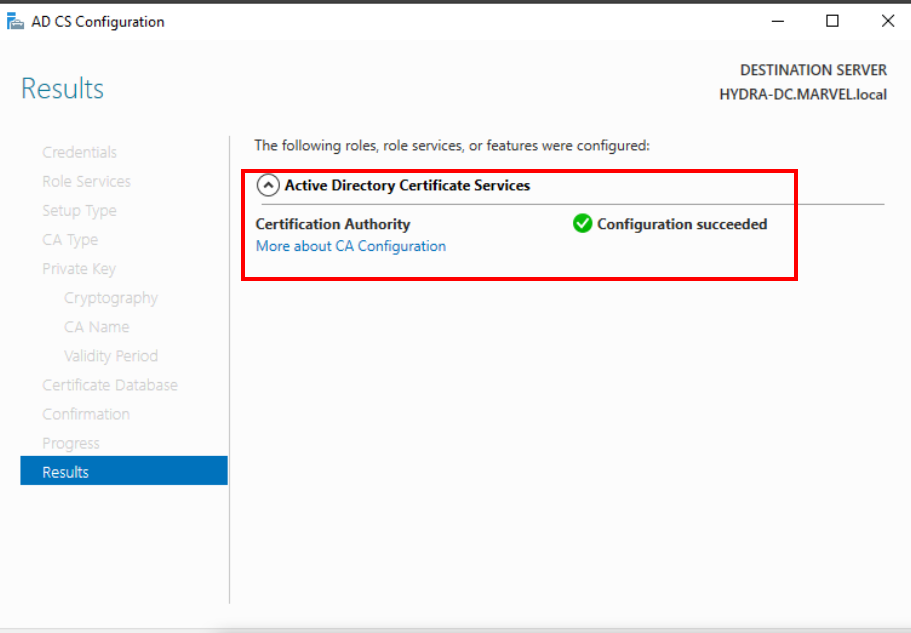Screen dimensions: 911x633
Task: Click the AD CS Configuration title bar icon
Action: coord(15,21)
